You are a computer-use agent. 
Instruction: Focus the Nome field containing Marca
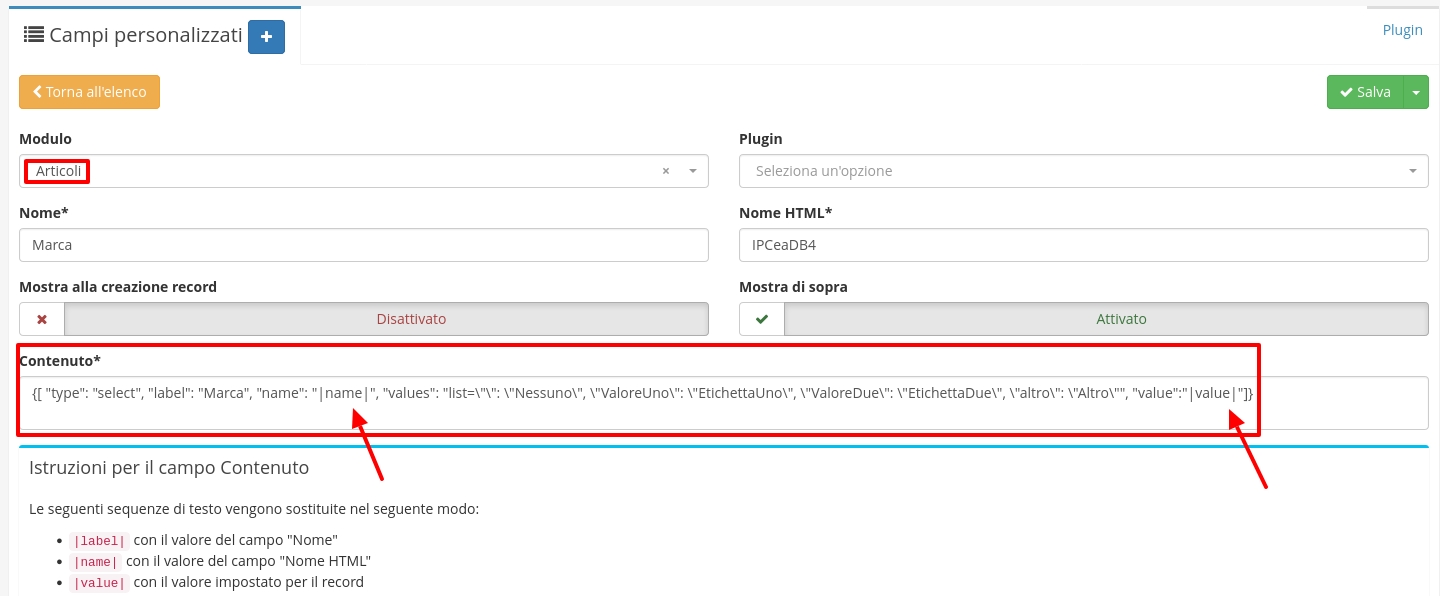364,245
